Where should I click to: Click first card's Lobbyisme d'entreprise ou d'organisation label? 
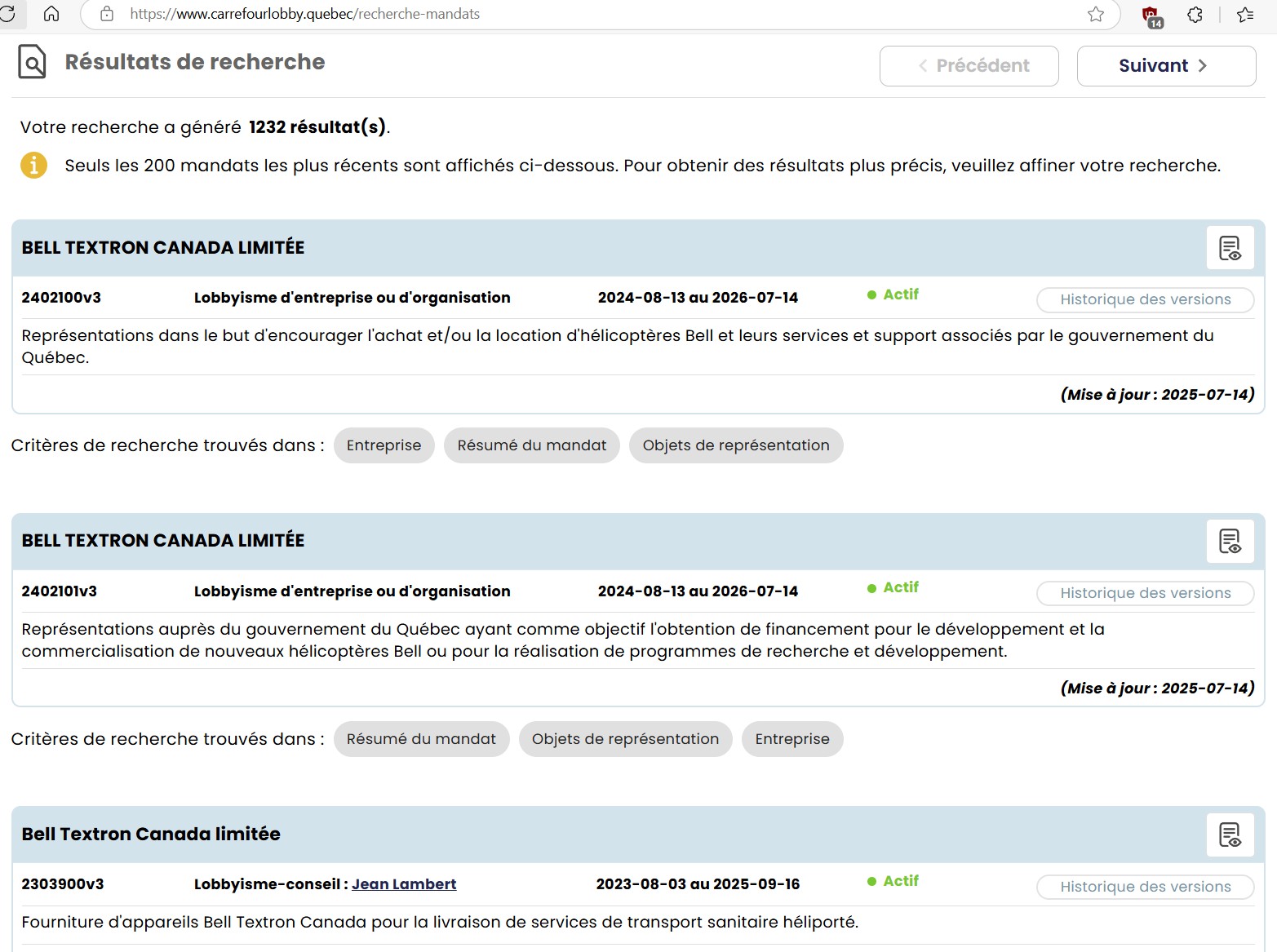coord(353,298)
